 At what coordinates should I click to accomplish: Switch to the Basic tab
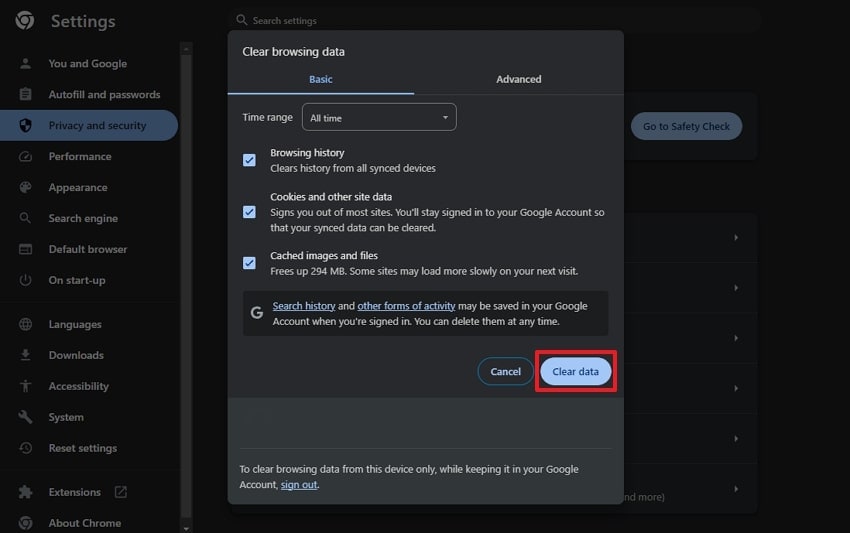[x=321, y=80]
